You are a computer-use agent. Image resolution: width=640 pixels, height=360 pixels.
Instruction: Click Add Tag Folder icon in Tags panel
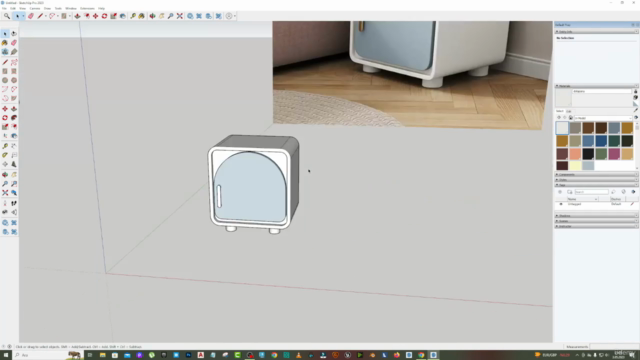click(570, 192)
